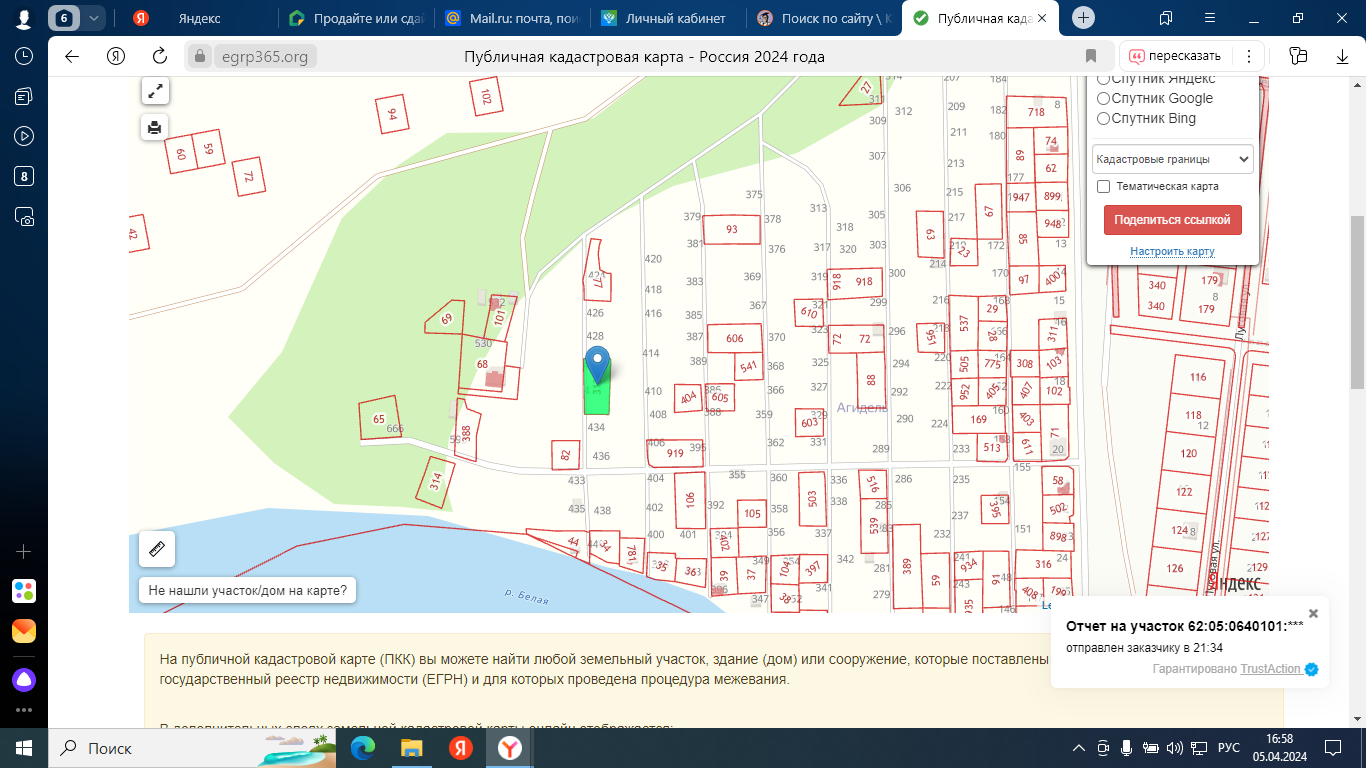Open the Windows Start menu
The image size is (1366, 768).
coord(24,748)
